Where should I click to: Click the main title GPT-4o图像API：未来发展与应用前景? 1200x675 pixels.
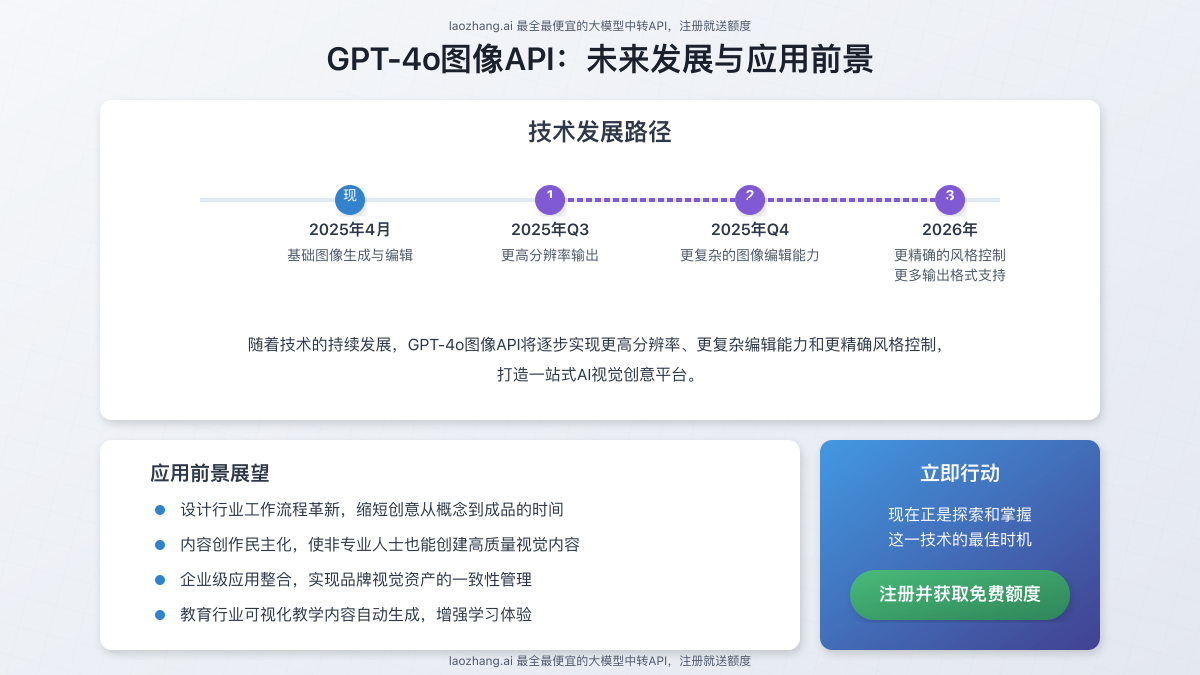click(600, 59)
